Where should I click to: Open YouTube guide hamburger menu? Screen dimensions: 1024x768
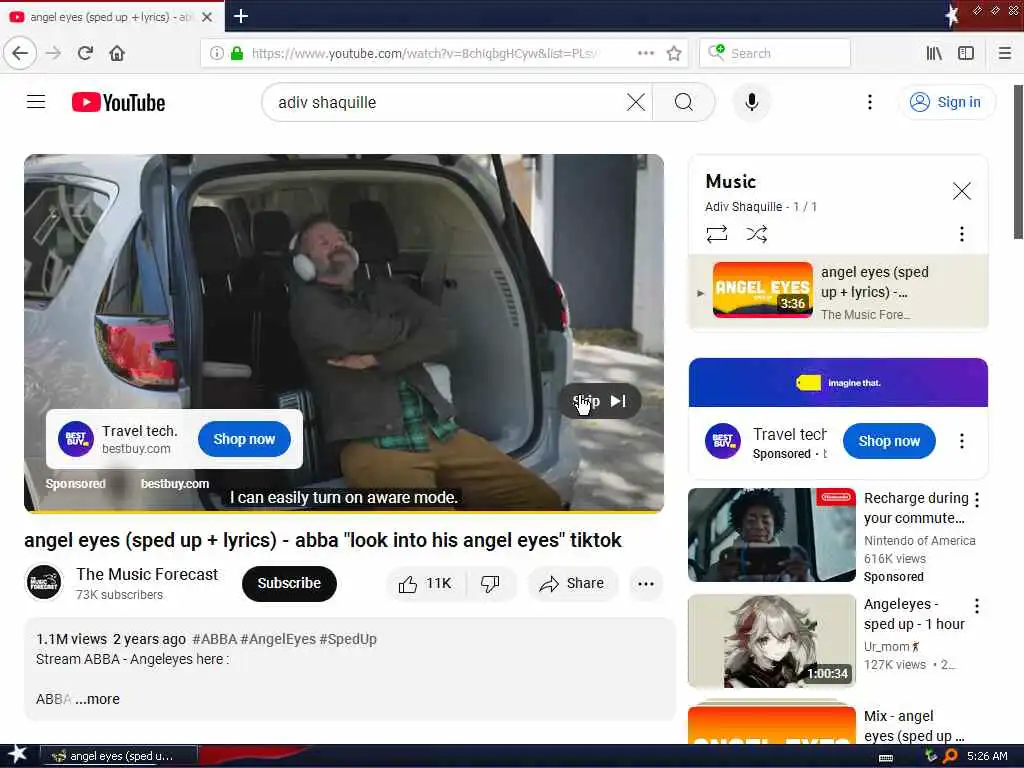pos(36,102)
